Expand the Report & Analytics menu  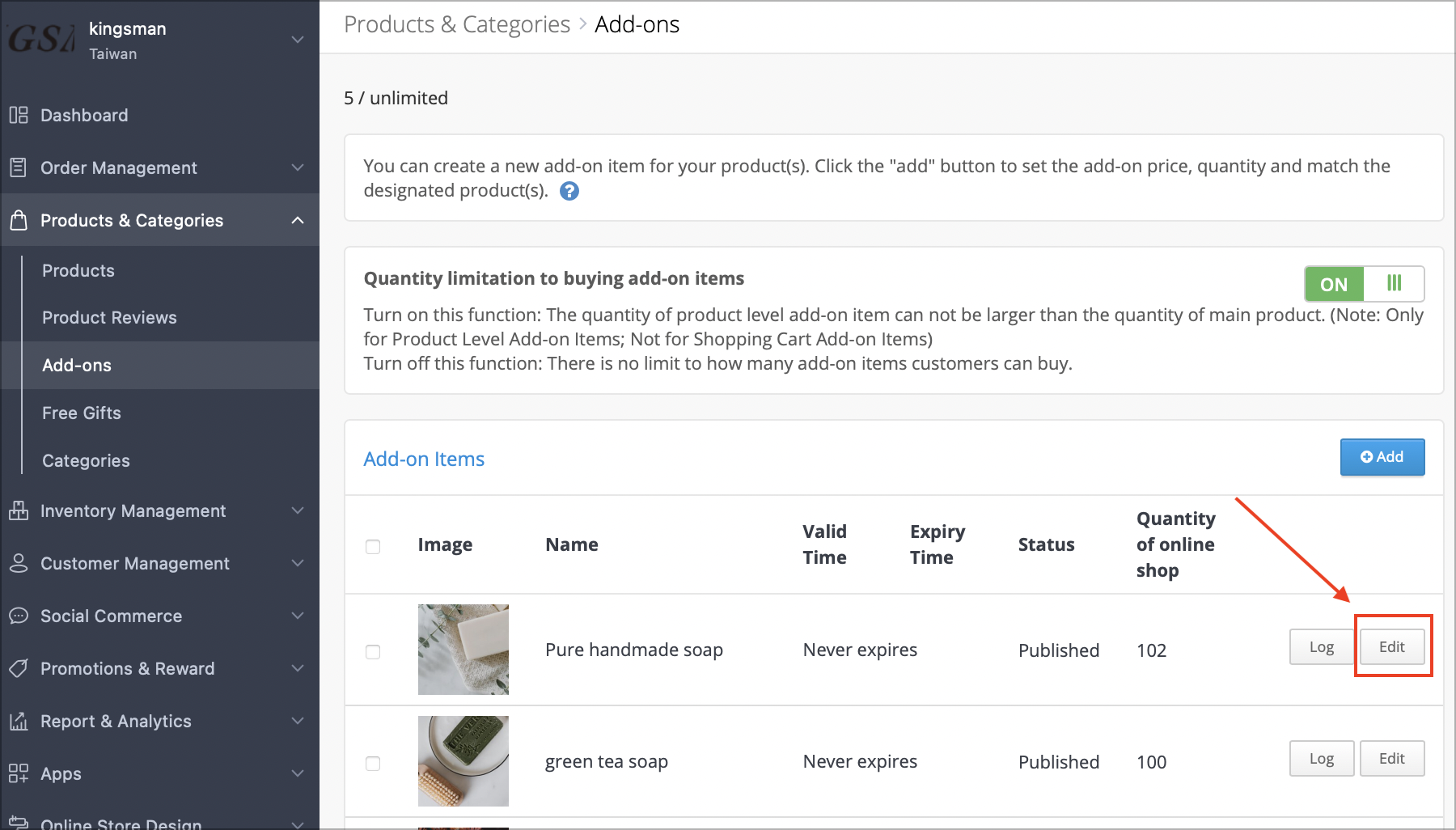point(116,721)
